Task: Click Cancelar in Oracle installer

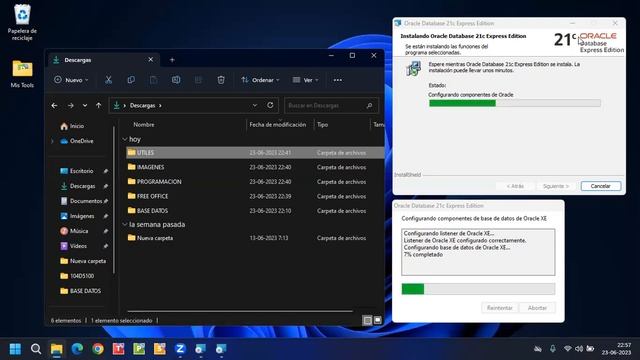Action: point(601,186)
